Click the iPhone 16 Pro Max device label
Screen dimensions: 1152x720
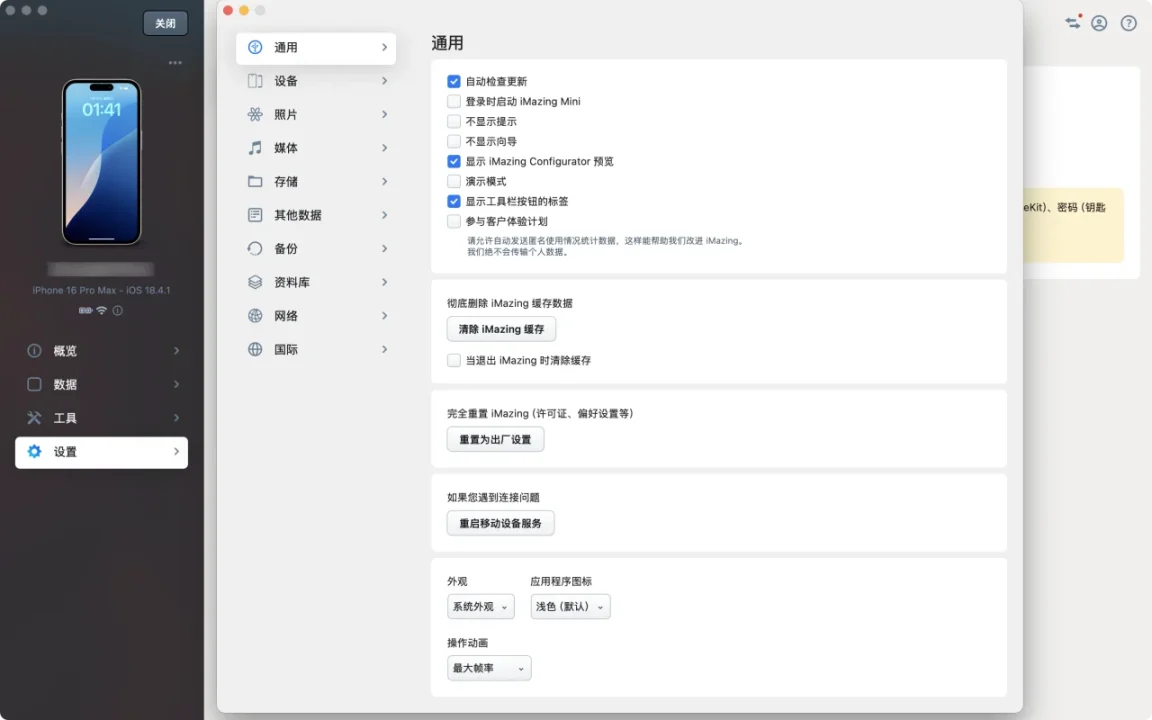point(101,290)
